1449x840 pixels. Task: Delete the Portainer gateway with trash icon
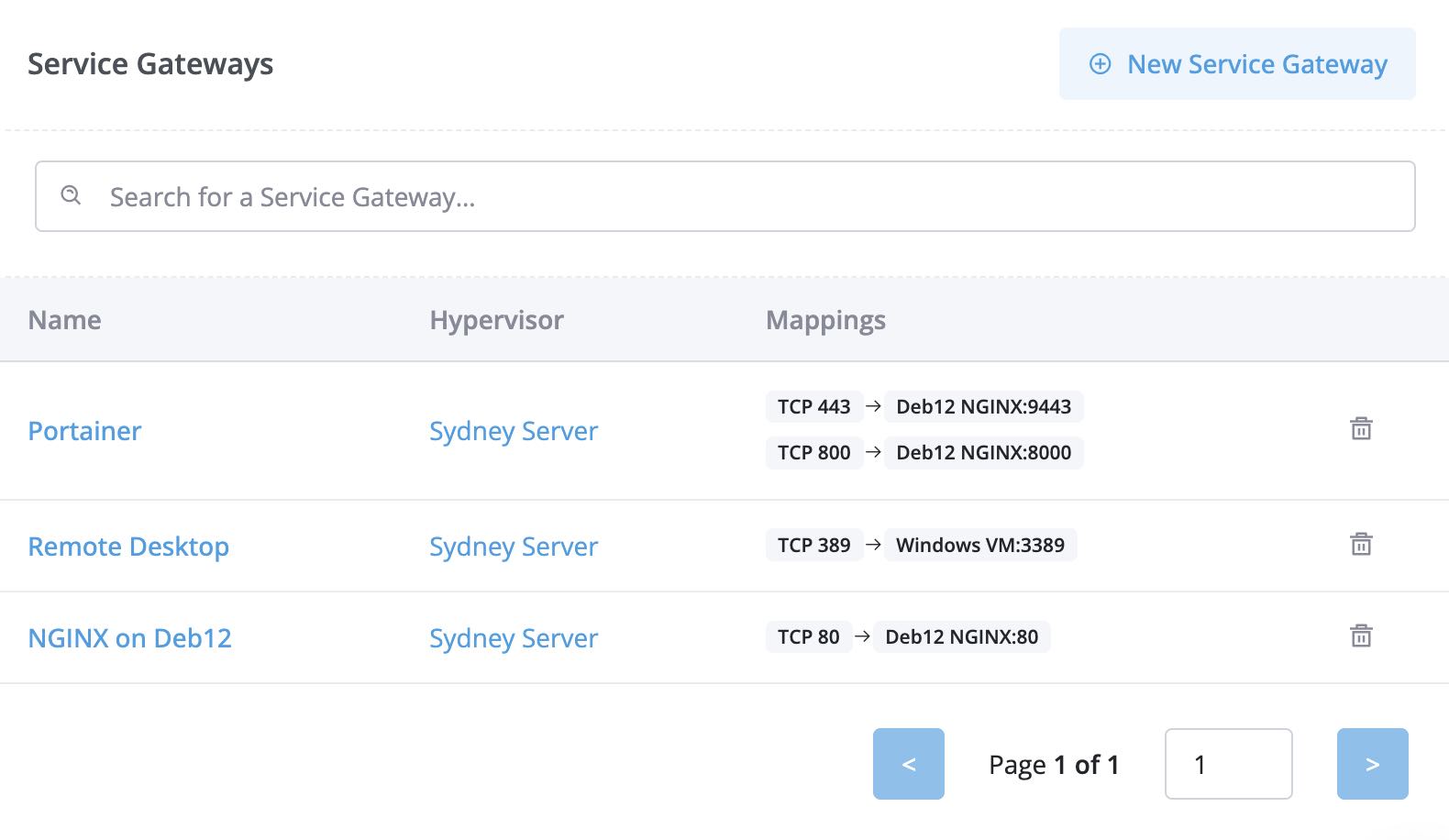[1361, 428]
